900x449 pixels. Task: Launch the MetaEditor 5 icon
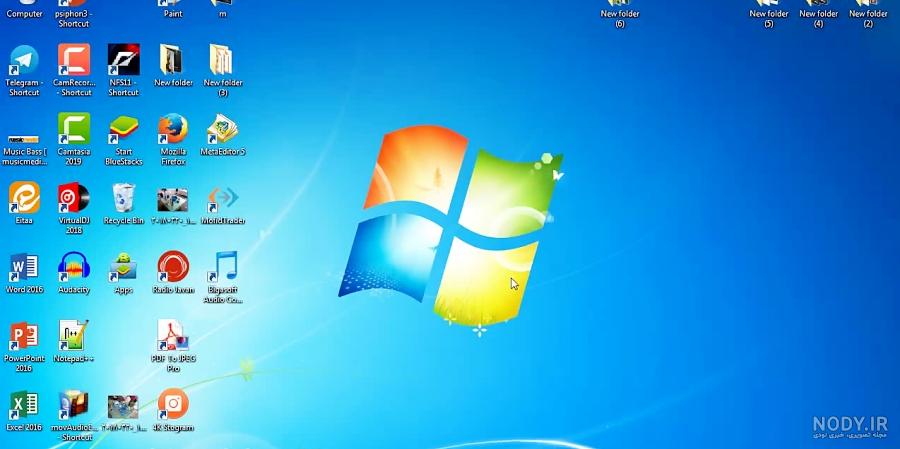pyautogui.click(x=223, y=129)
